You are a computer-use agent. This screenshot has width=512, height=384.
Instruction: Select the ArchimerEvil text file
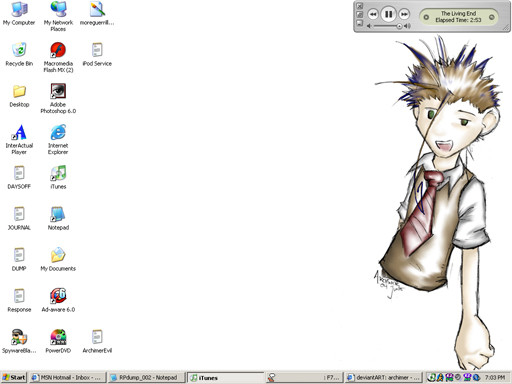point(97,341)
